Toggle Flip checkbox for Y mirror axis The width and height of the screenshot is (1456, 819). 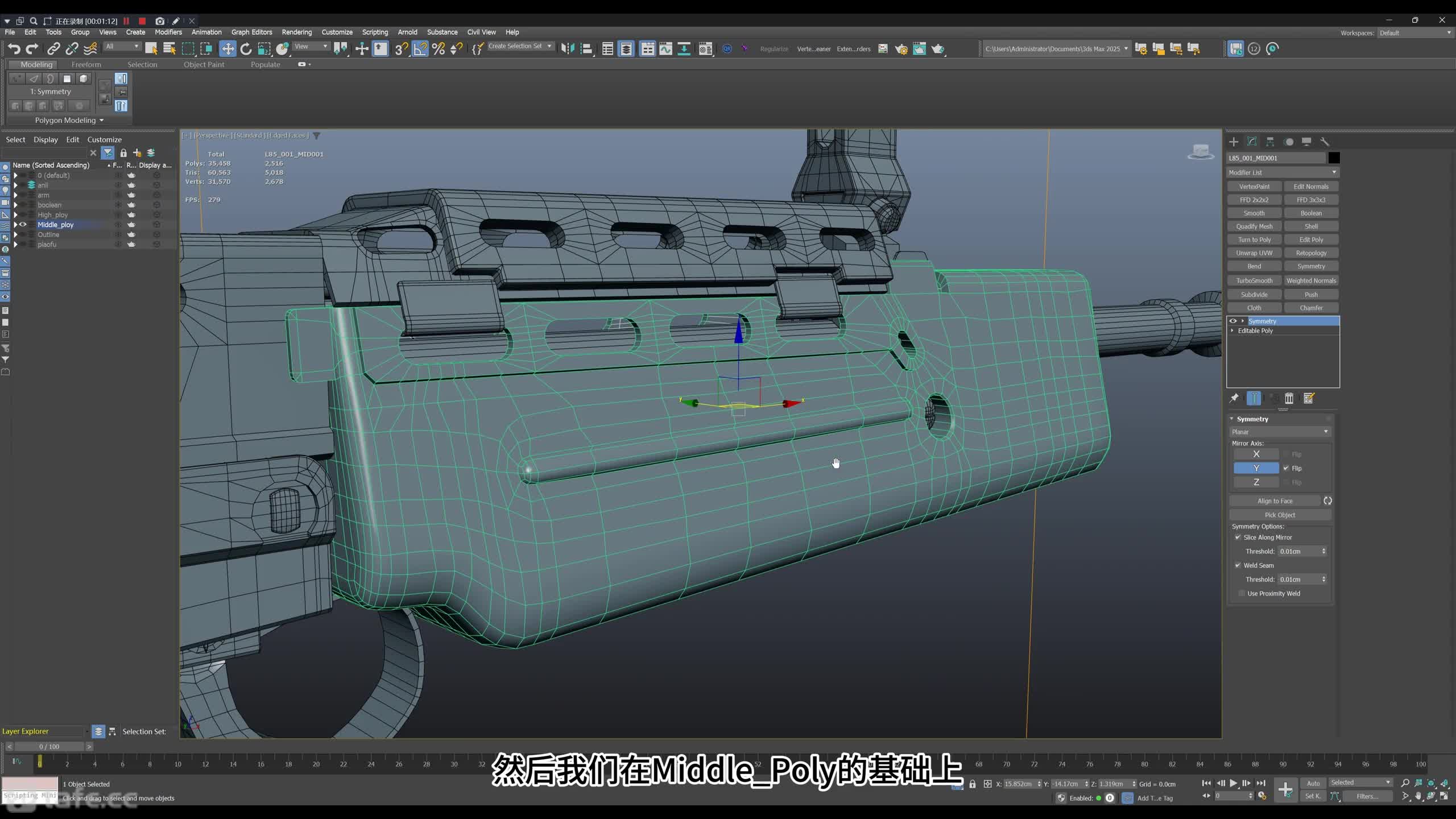1286,468
